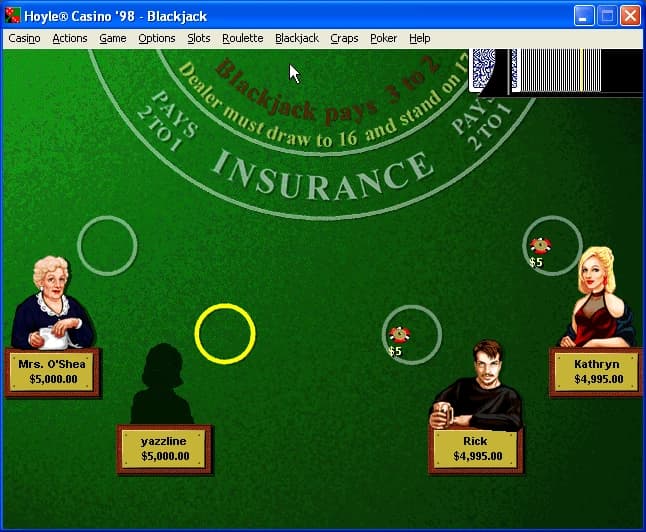This screenshot has width=646, height=532.
Task: Open the Blackjack menu
Action: (297, 38)
